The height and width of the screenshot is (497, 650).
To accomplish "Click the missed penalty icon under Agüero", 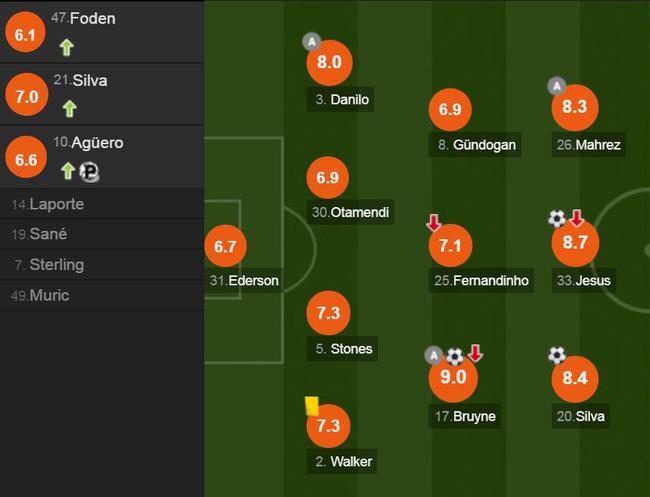I will [90, 172].
